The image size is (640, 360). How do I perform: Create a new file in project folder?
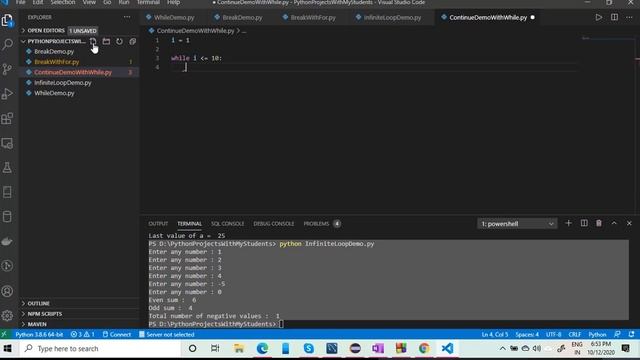pyautogui.click(x=93, y=41)
